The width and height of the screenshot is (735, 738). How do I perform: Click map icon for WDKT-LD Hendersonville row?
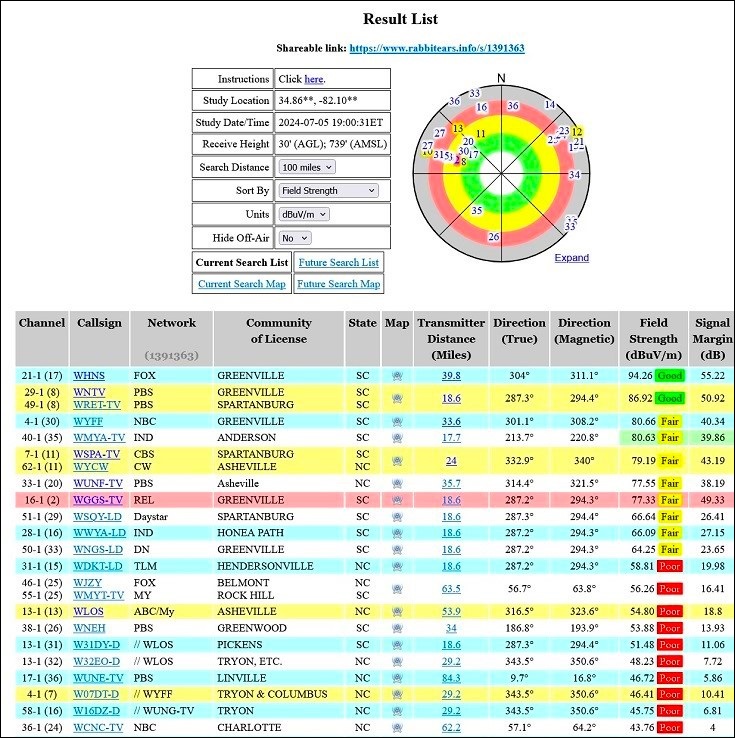click(397, 566)
